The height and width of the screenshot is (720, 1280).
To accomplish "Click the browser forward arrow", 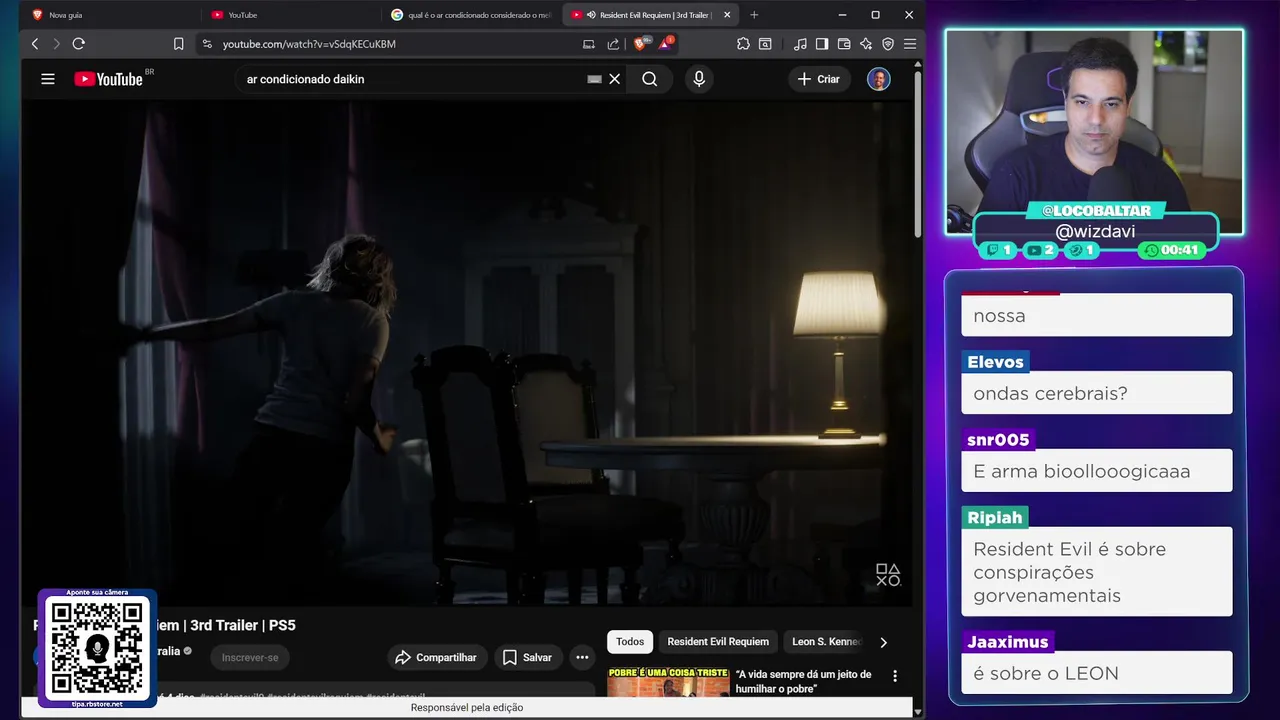I will click(x=56, y=44).
